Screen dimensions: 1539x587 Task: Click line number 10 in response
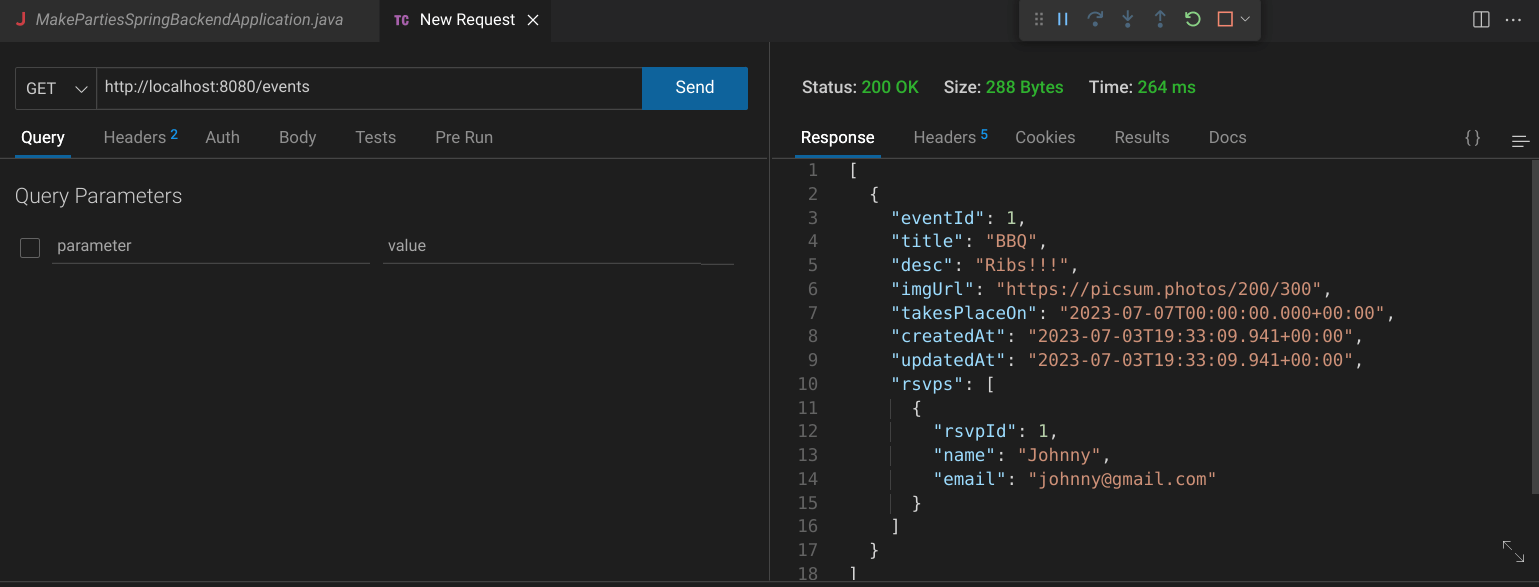808,384
